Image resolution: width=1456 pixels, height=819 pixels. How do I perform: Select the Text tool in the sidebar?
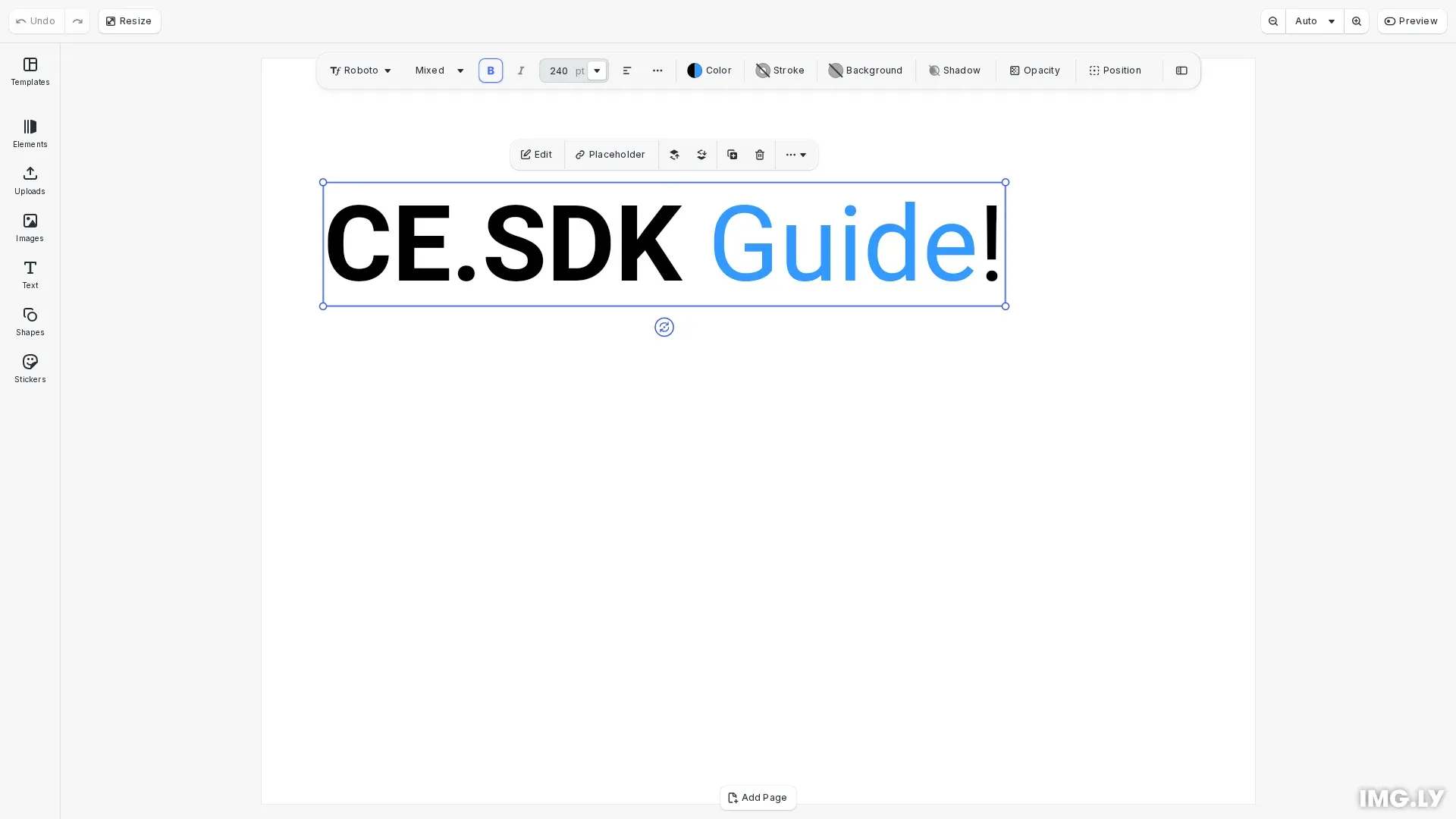(30, 275)
